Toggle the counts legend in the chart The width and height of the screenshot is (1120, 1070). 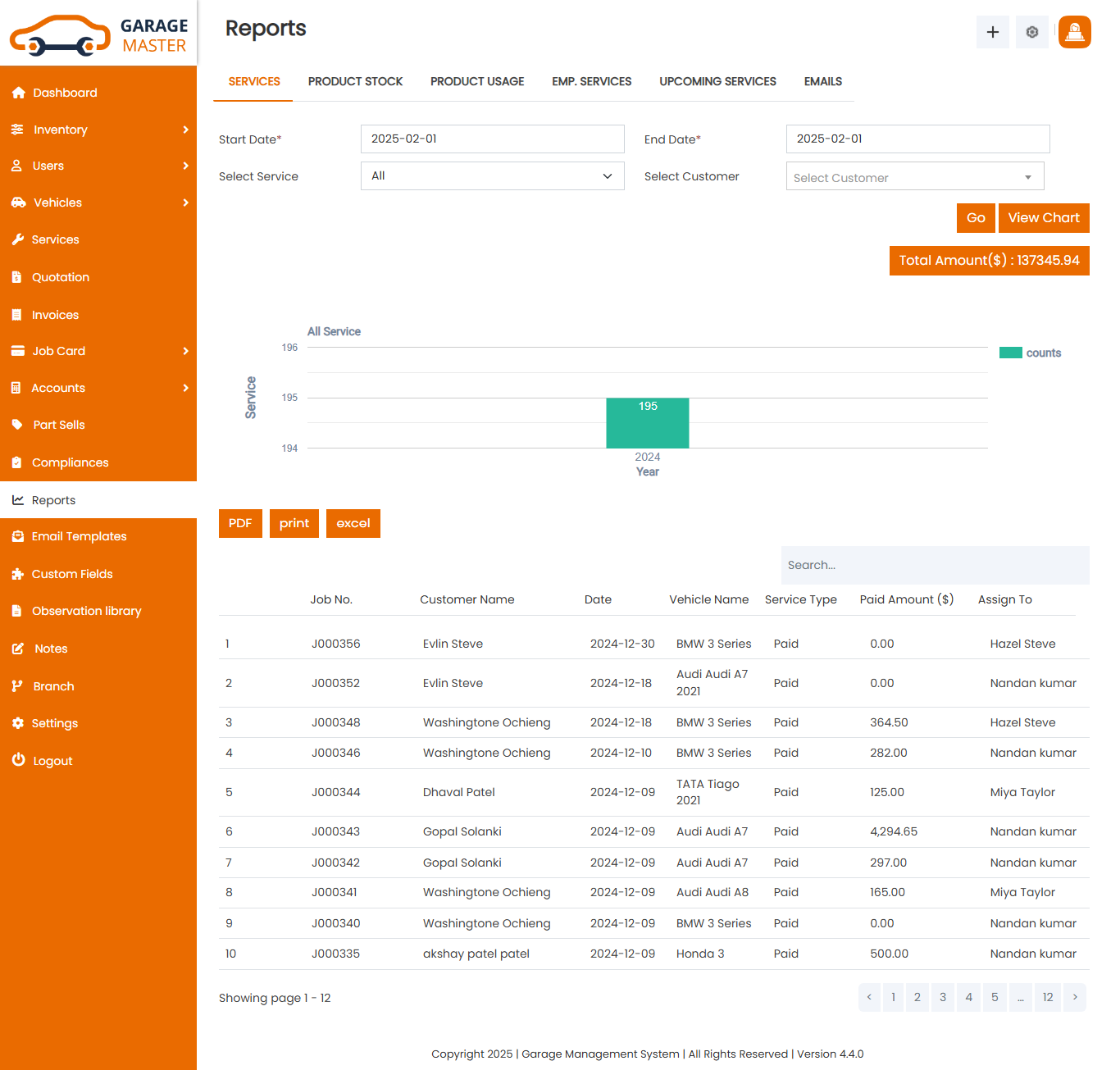pyautogui.click(x=1030, y=353)
